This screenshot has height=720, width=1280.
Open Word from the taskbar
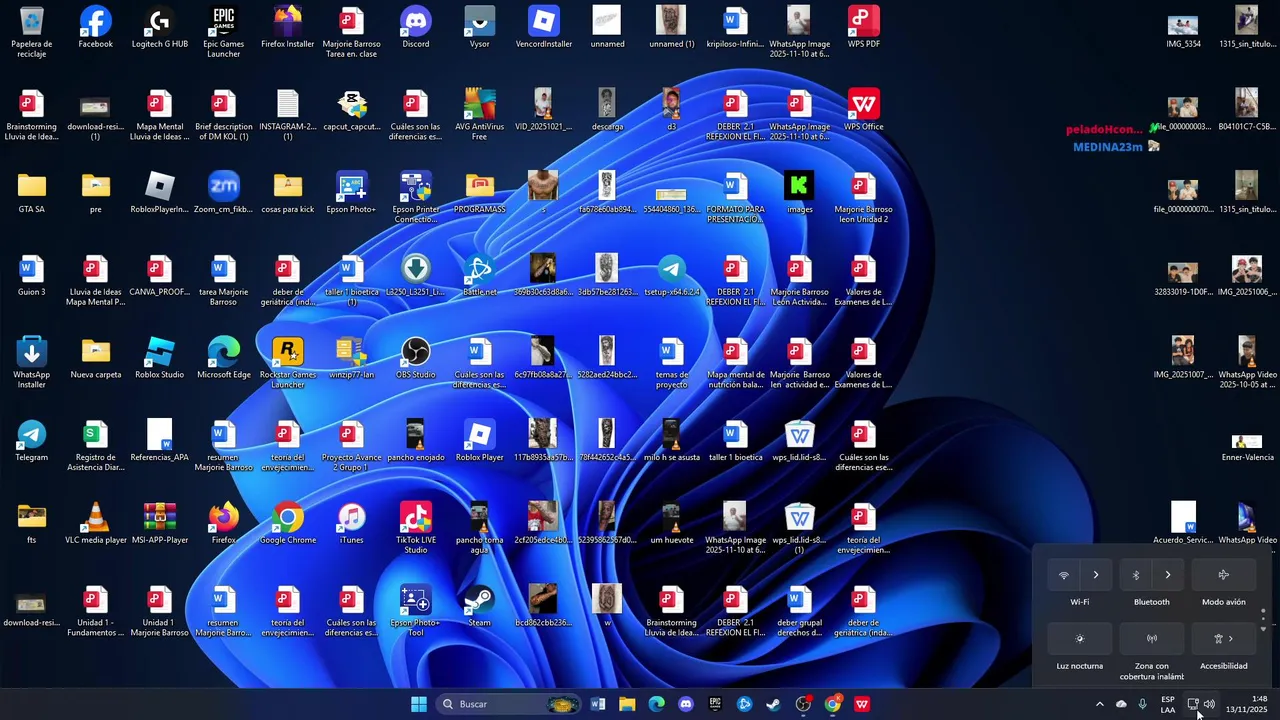(x=598, y=704)
